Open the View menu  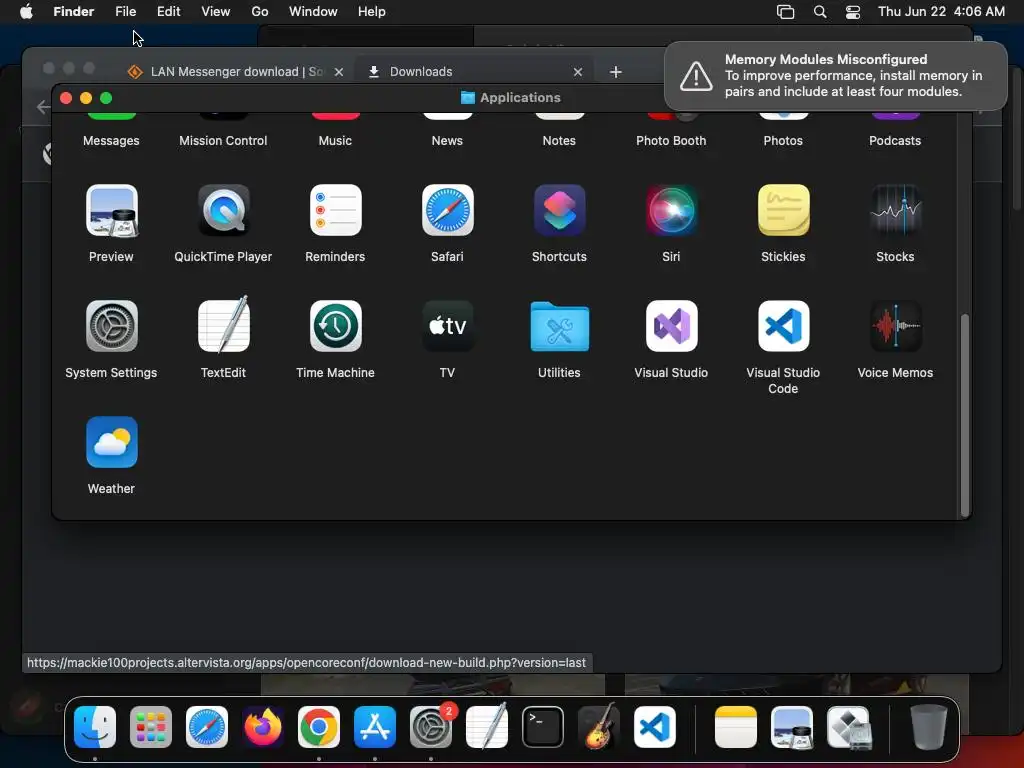pos(216,12)
